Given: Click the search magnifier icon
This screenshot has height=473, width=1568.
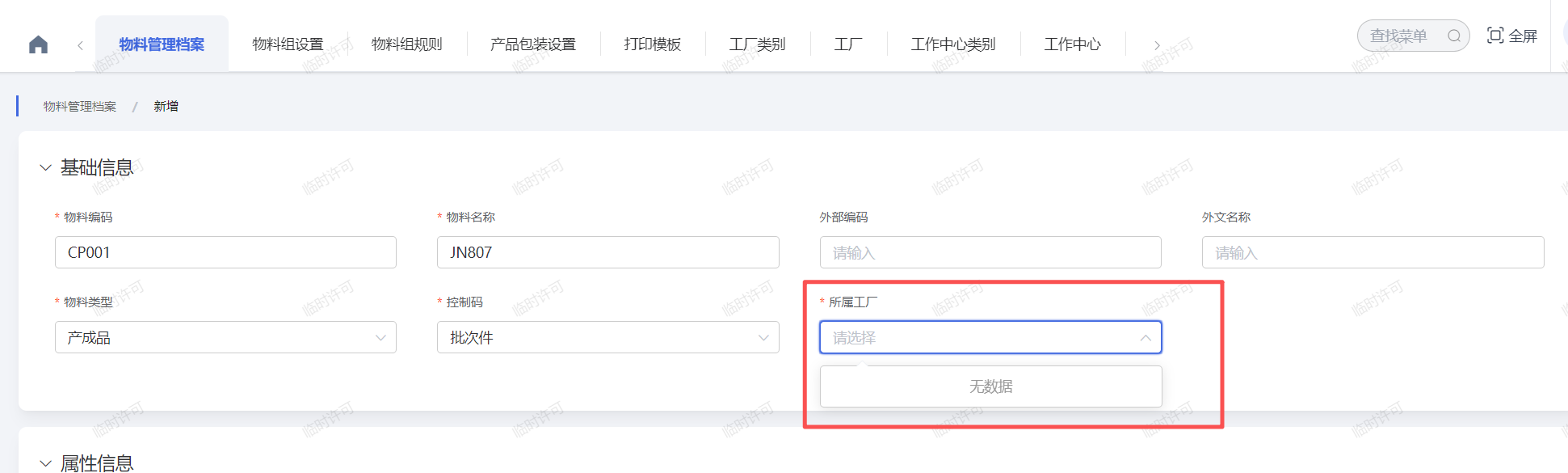Looking at the screenshot, I should [x=1454, y=36].
